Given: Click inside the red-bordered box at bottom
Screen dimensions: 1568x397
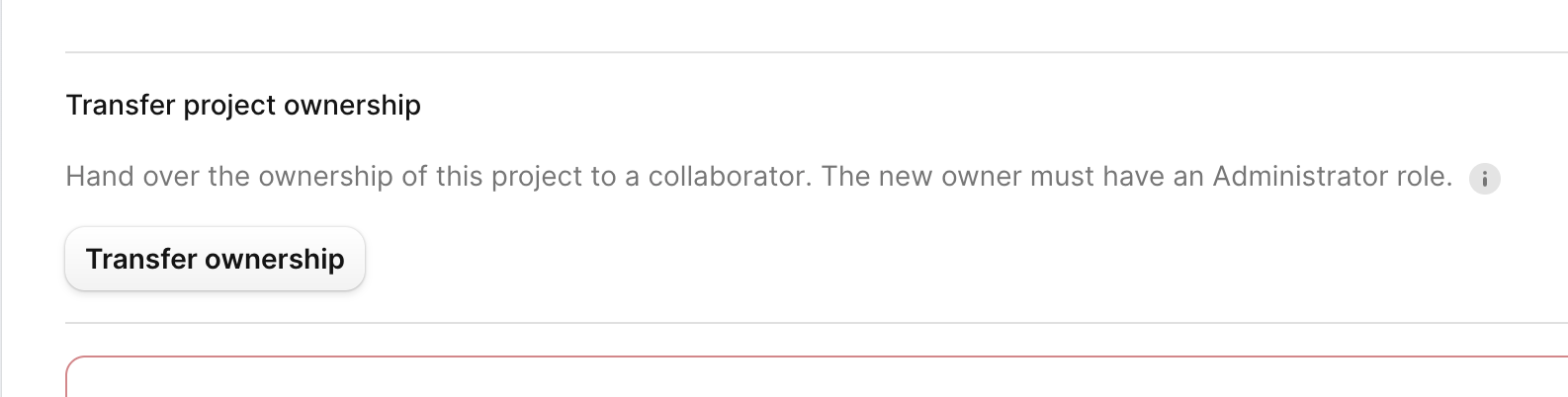Looking at the screenshot, I should [x=791, y=380].
